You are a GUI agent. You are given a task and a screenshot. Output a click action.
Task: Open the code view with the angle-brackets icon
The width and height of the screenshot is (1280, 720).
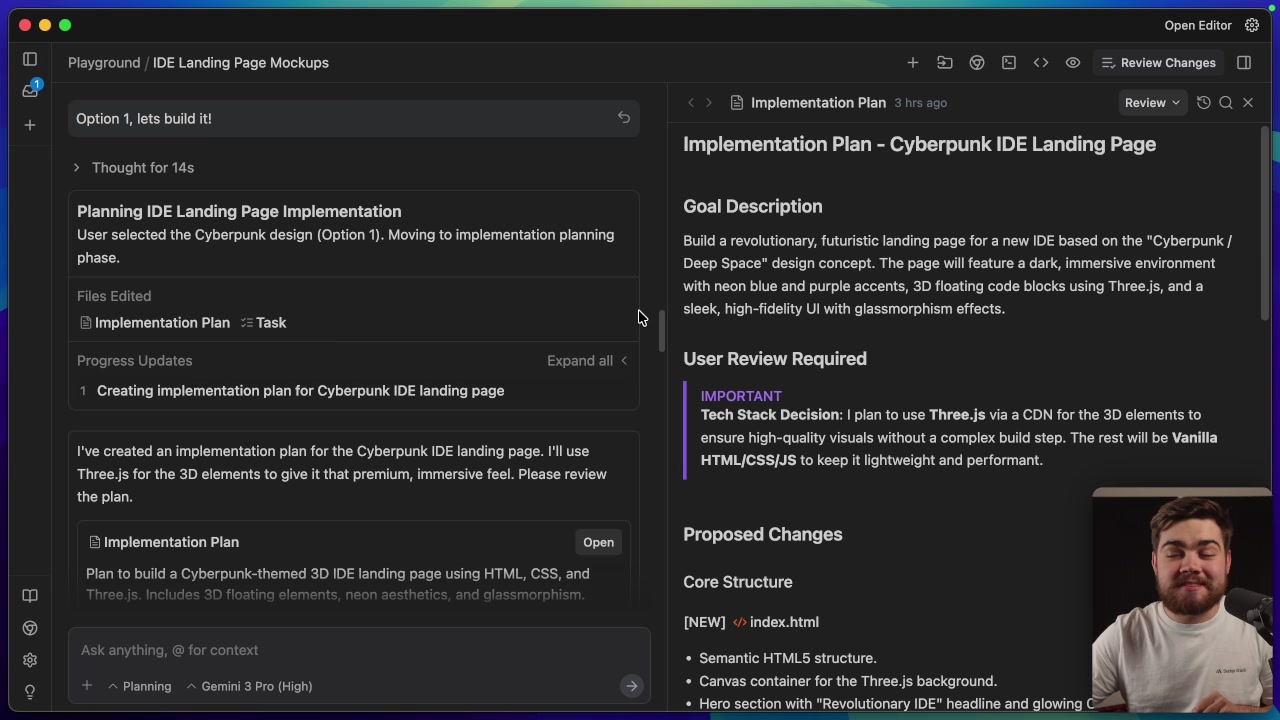click(x=1041, y=62)
